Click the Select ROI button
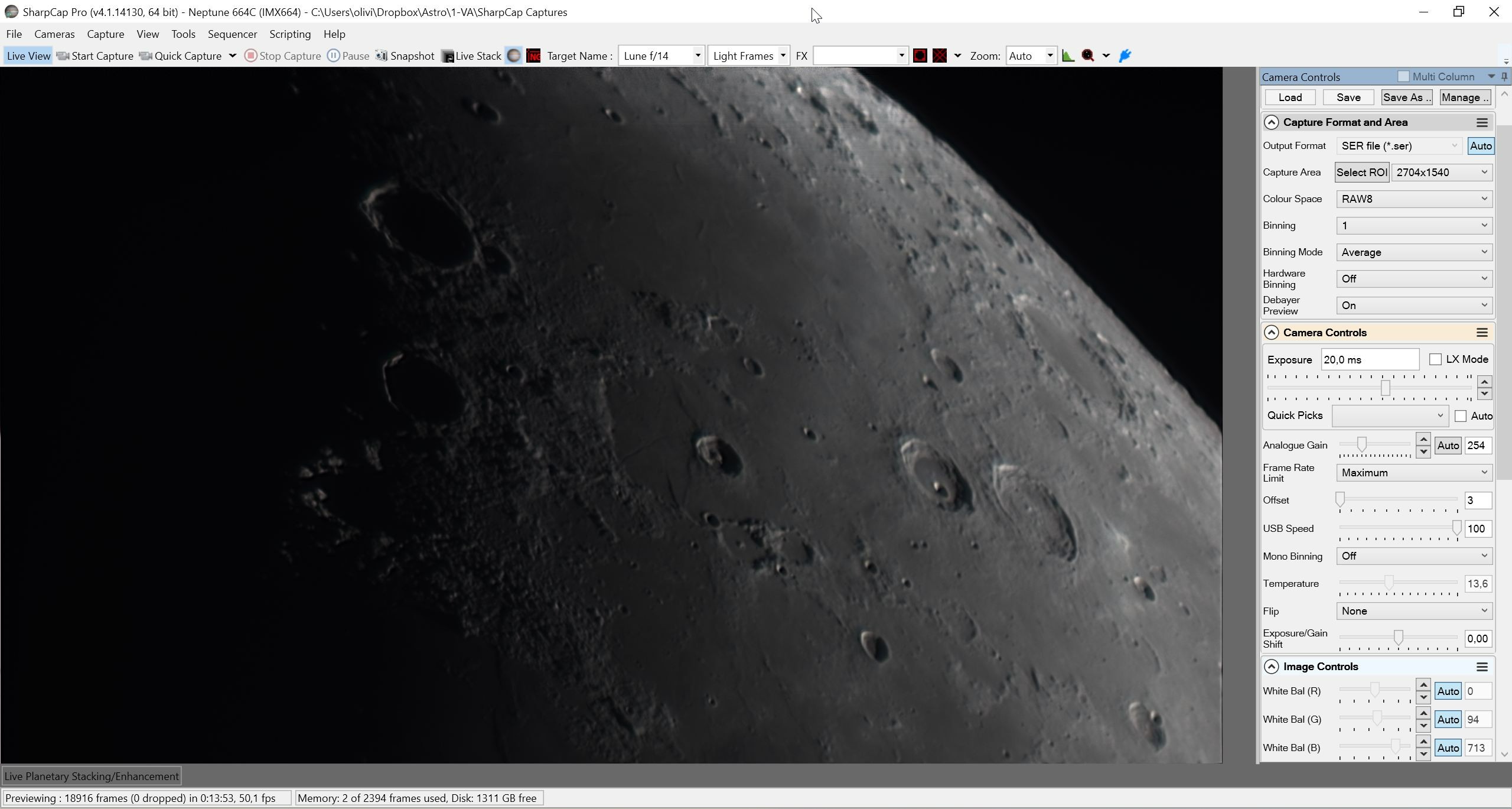 pos(1362,172)
